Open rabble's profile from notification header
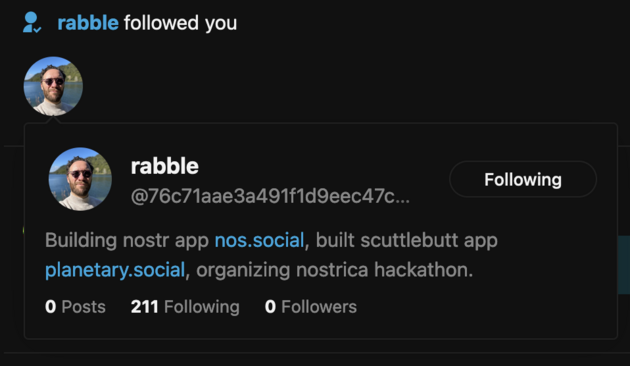The width and height of the screenshot is (630, 366). tap(88, 23)
